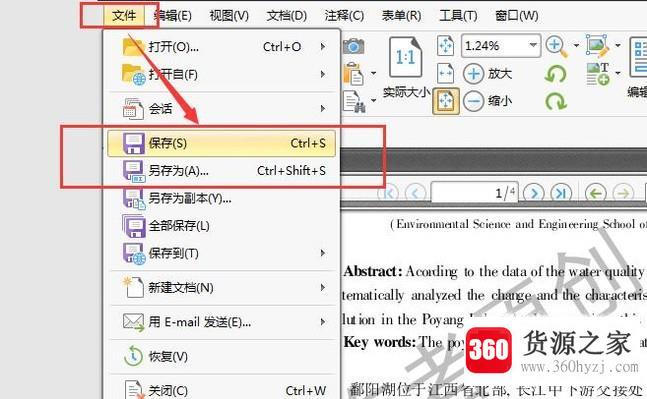
Task: Rotate view counterclockwise with green arrow
Action: tap(556, 74)
